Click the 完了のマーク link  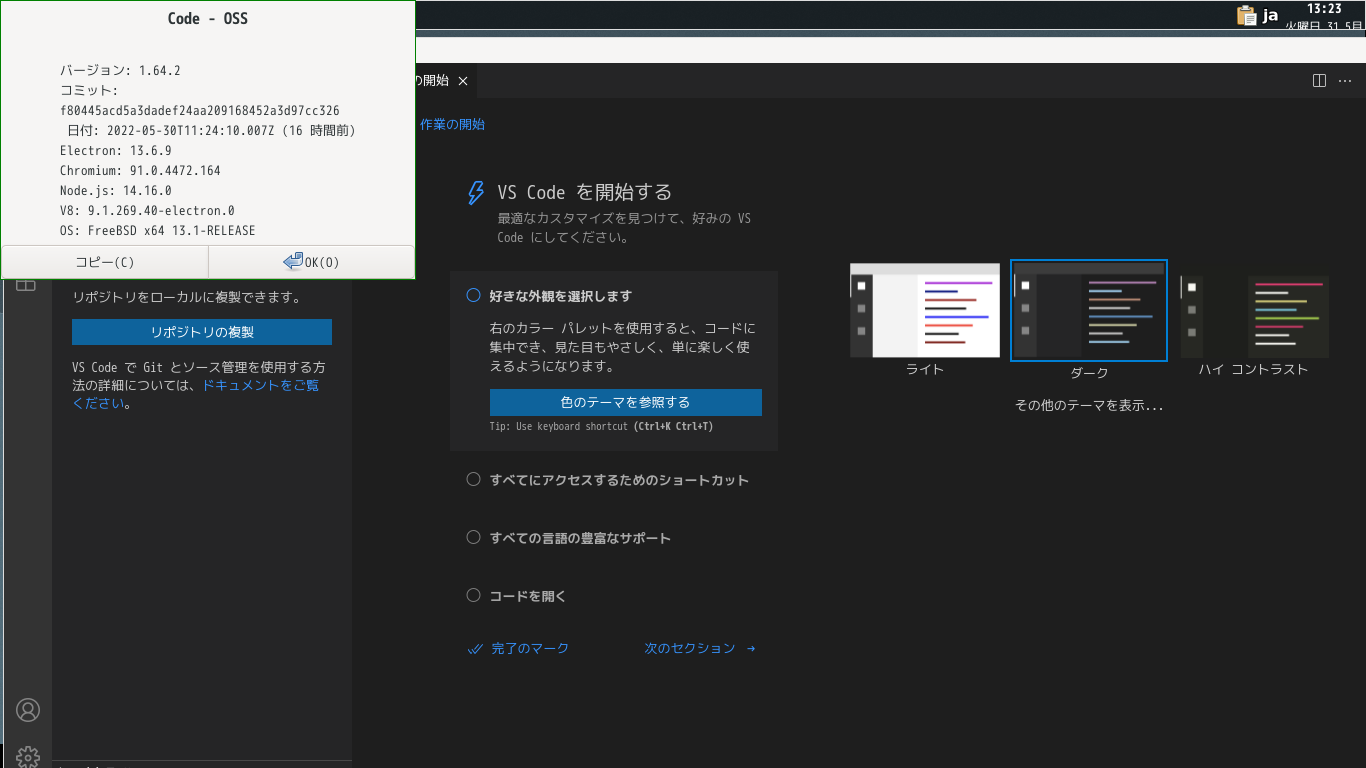(x=518, y=648)
